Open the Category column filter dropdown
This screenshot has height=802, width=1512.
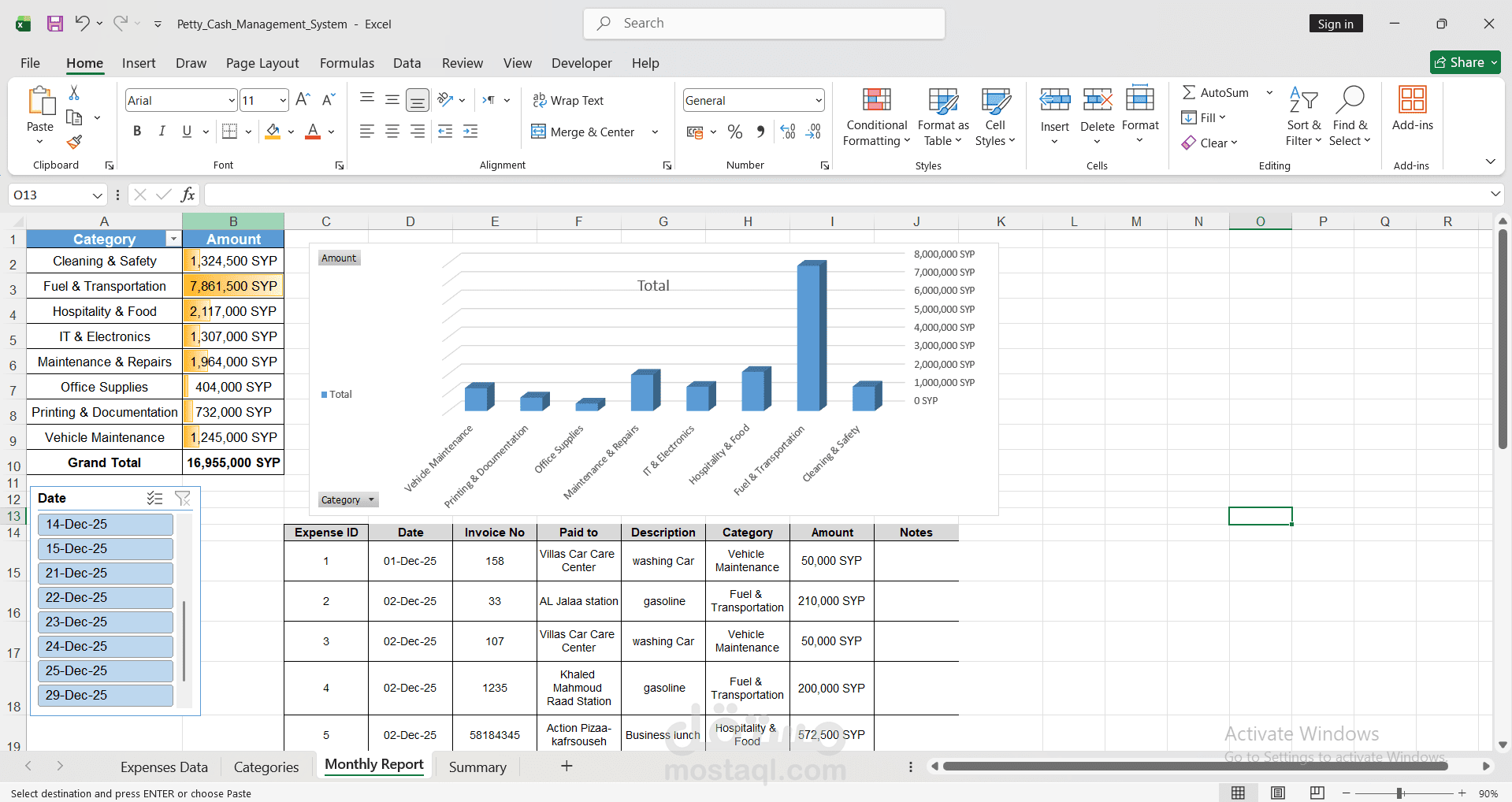173,238
